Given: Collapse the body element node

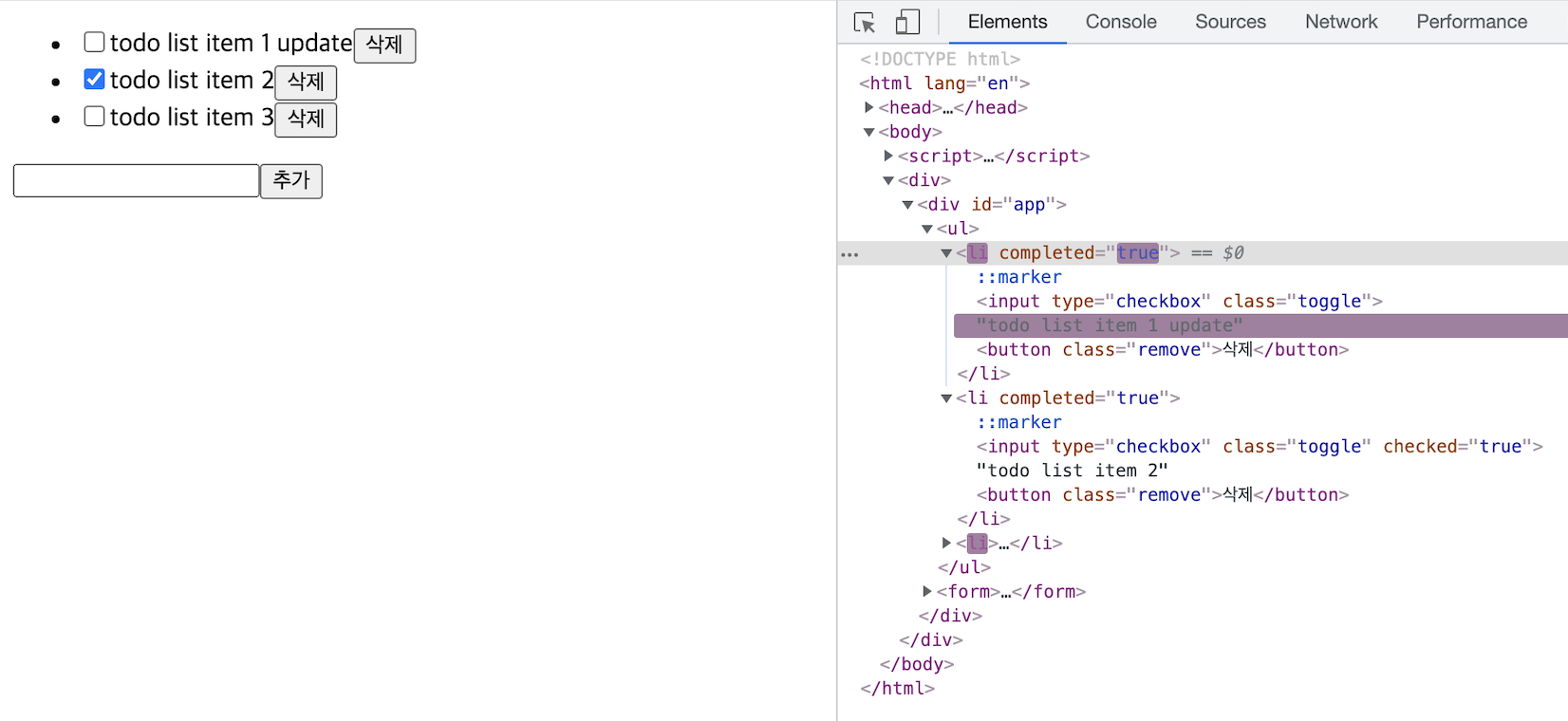Looking at the screenshot, I should (868, 132).
